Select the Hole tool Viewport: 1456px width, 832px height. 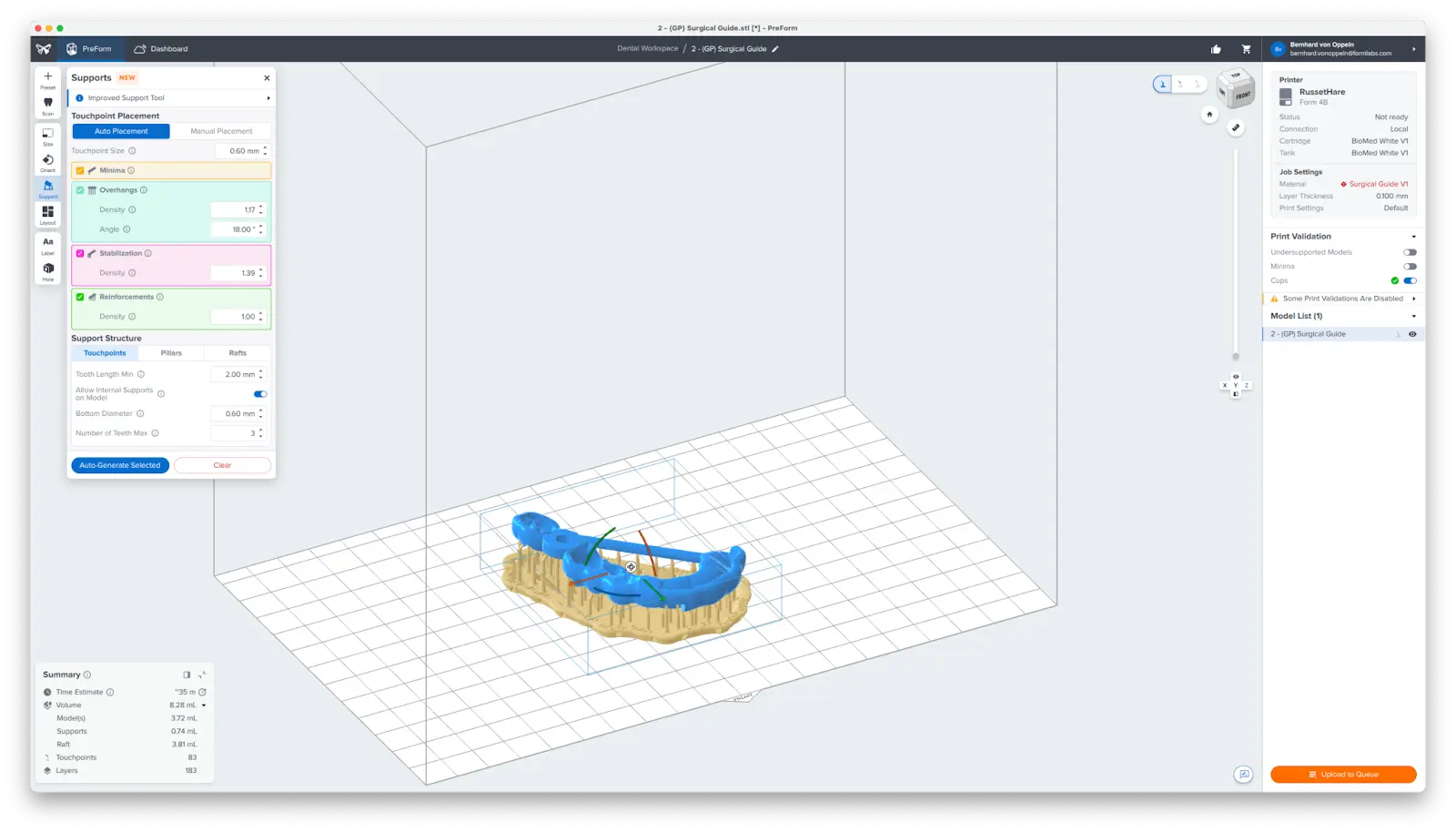(47, 270)
